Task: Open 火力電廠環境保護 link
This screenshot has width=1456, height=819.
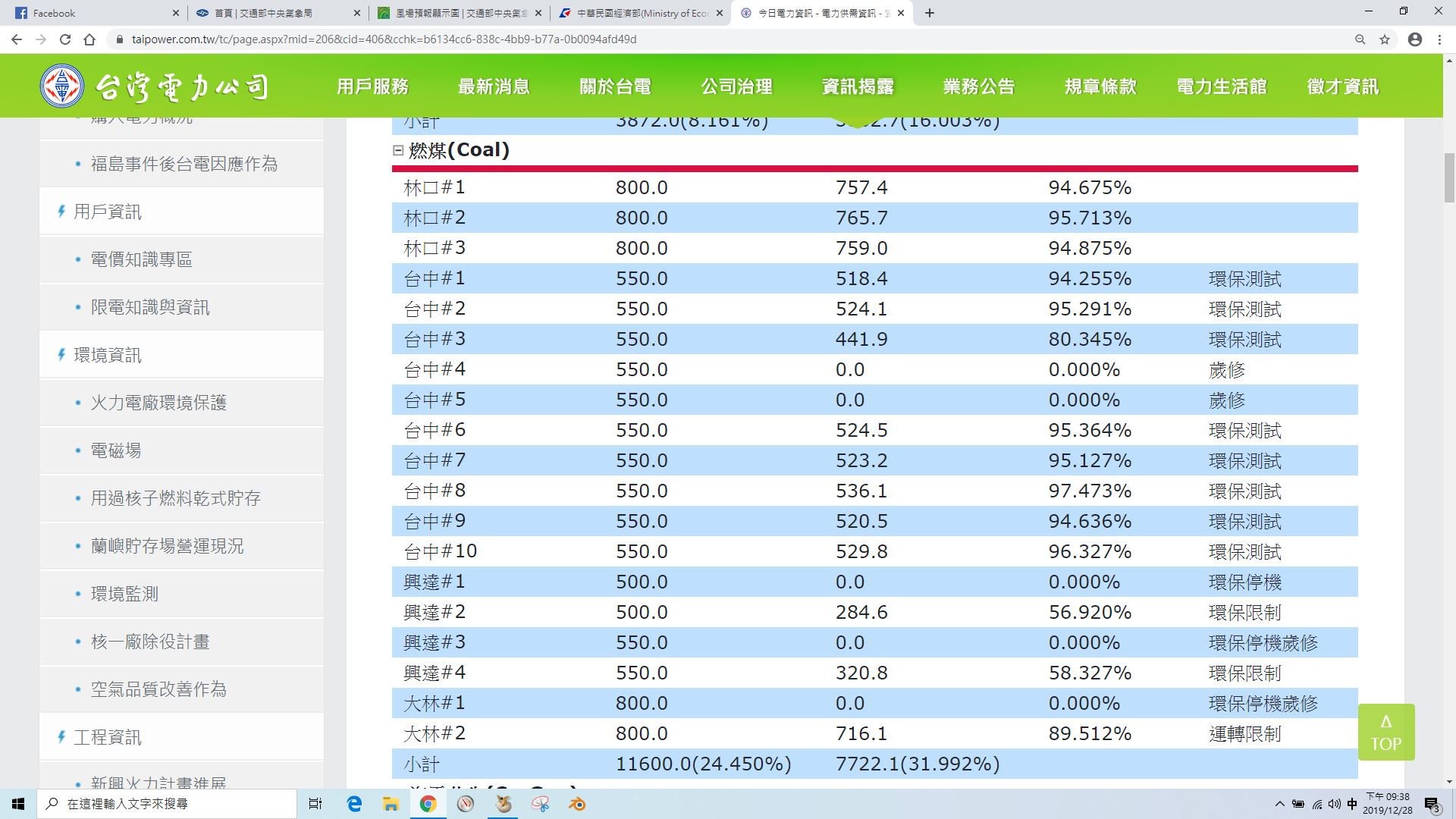Action: [x=158, y=403]
